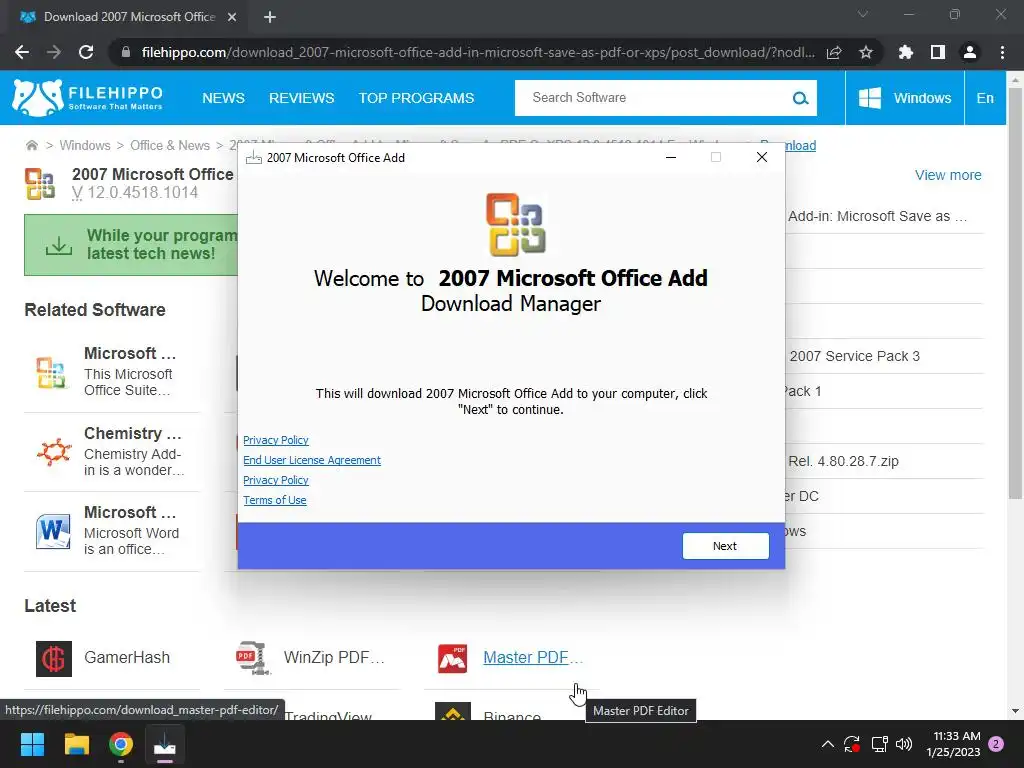The height and width of the screenshot is (768, 1024).
Task: Click the address bar URL
Action: [x=477, y=52]
